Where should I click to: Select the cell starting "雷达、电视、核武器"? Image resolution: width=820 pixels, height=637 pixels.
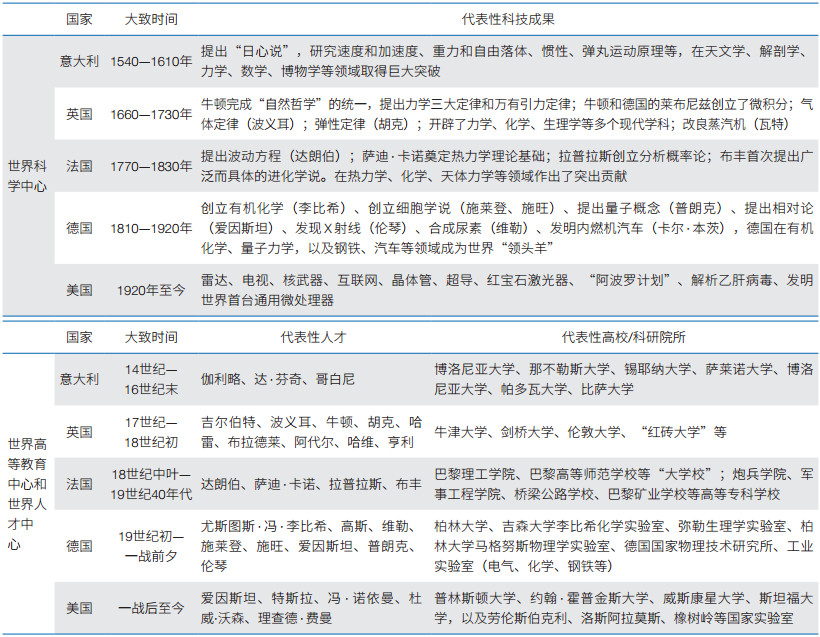[x=507, y=290]
